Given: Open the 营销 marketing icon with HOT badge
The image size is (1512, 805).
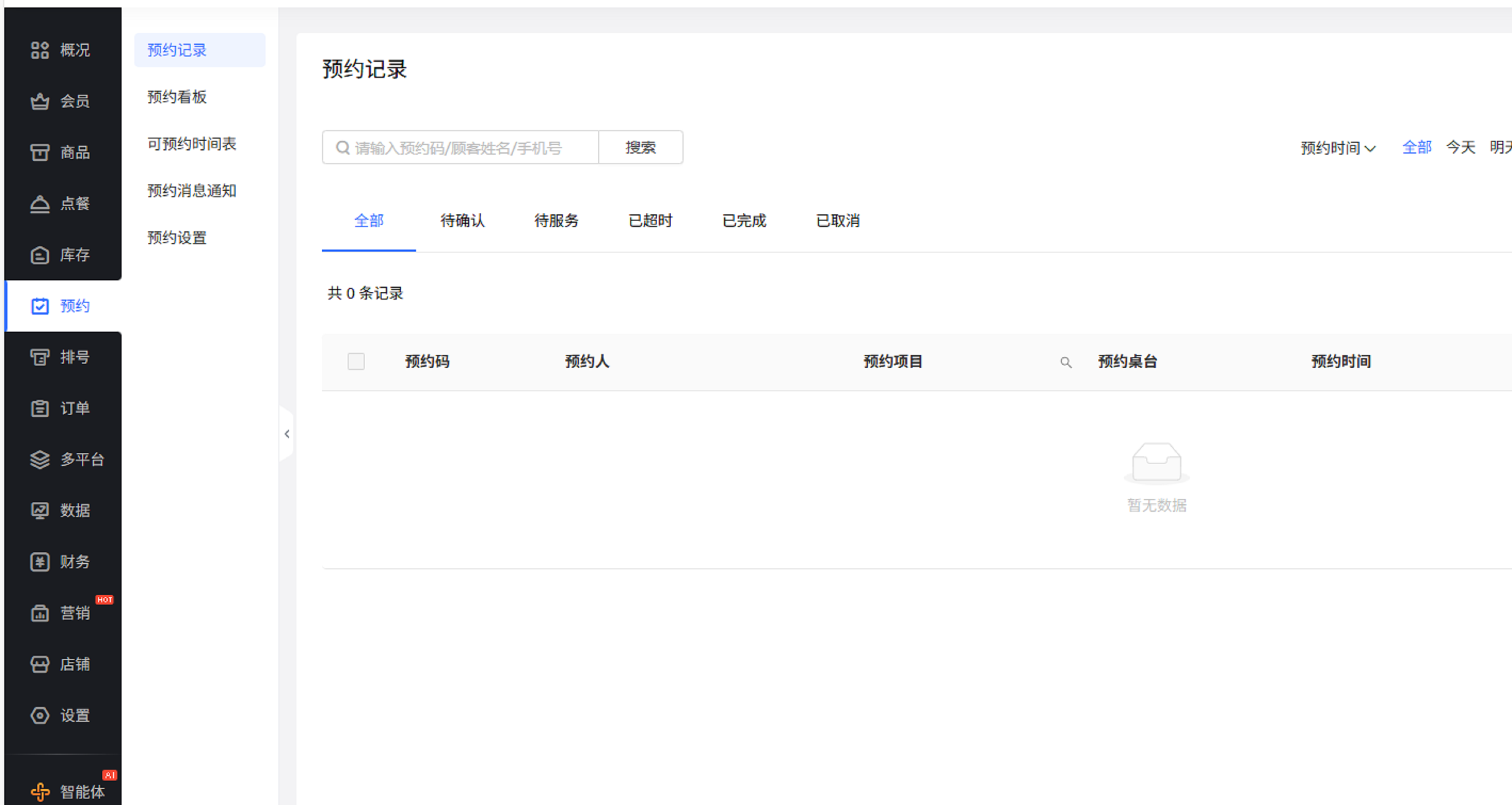Looking at the screenshot, I should (40, 613).
